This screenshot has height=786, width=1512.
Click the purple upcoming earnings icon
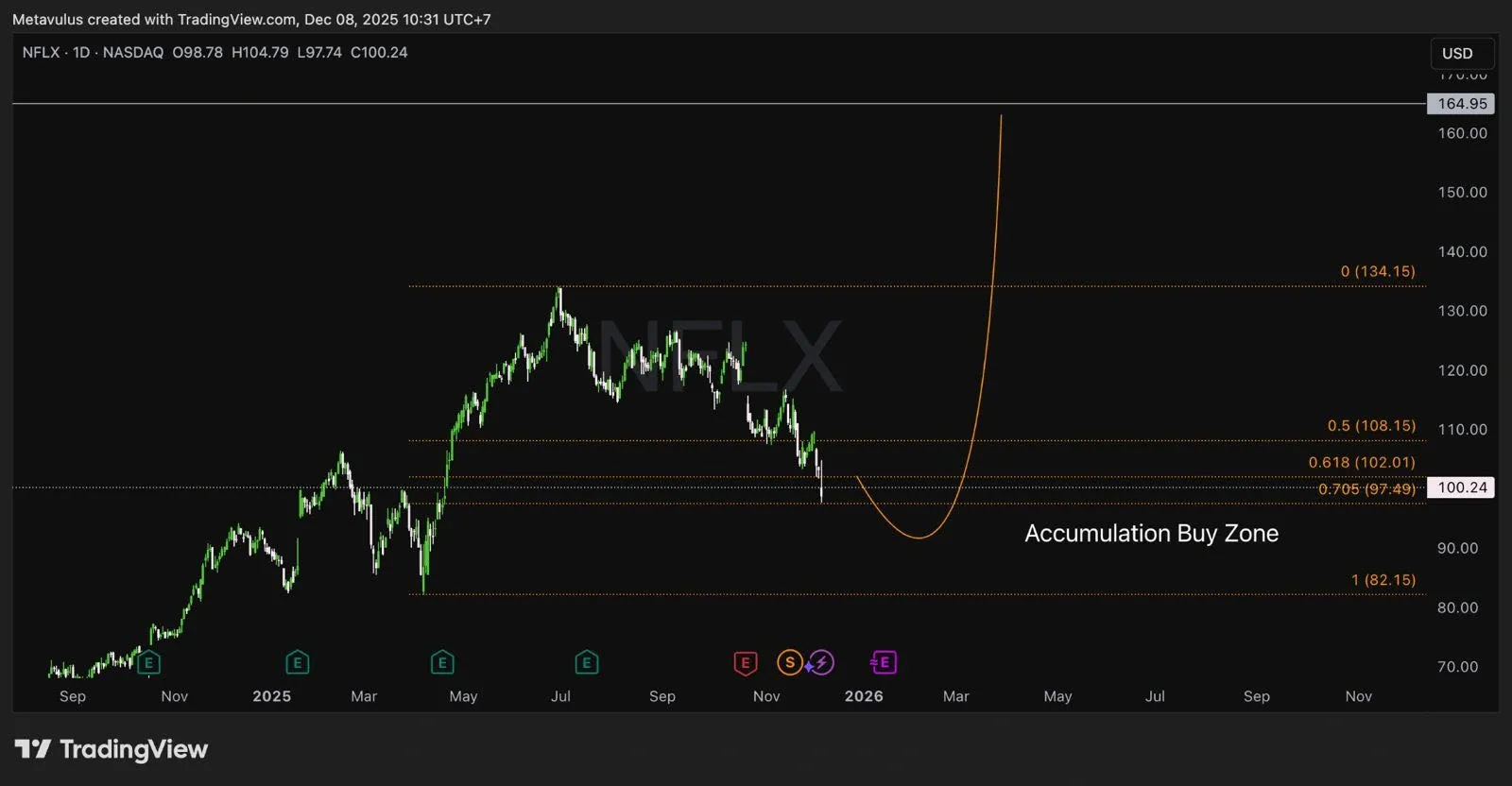point(884,663)
